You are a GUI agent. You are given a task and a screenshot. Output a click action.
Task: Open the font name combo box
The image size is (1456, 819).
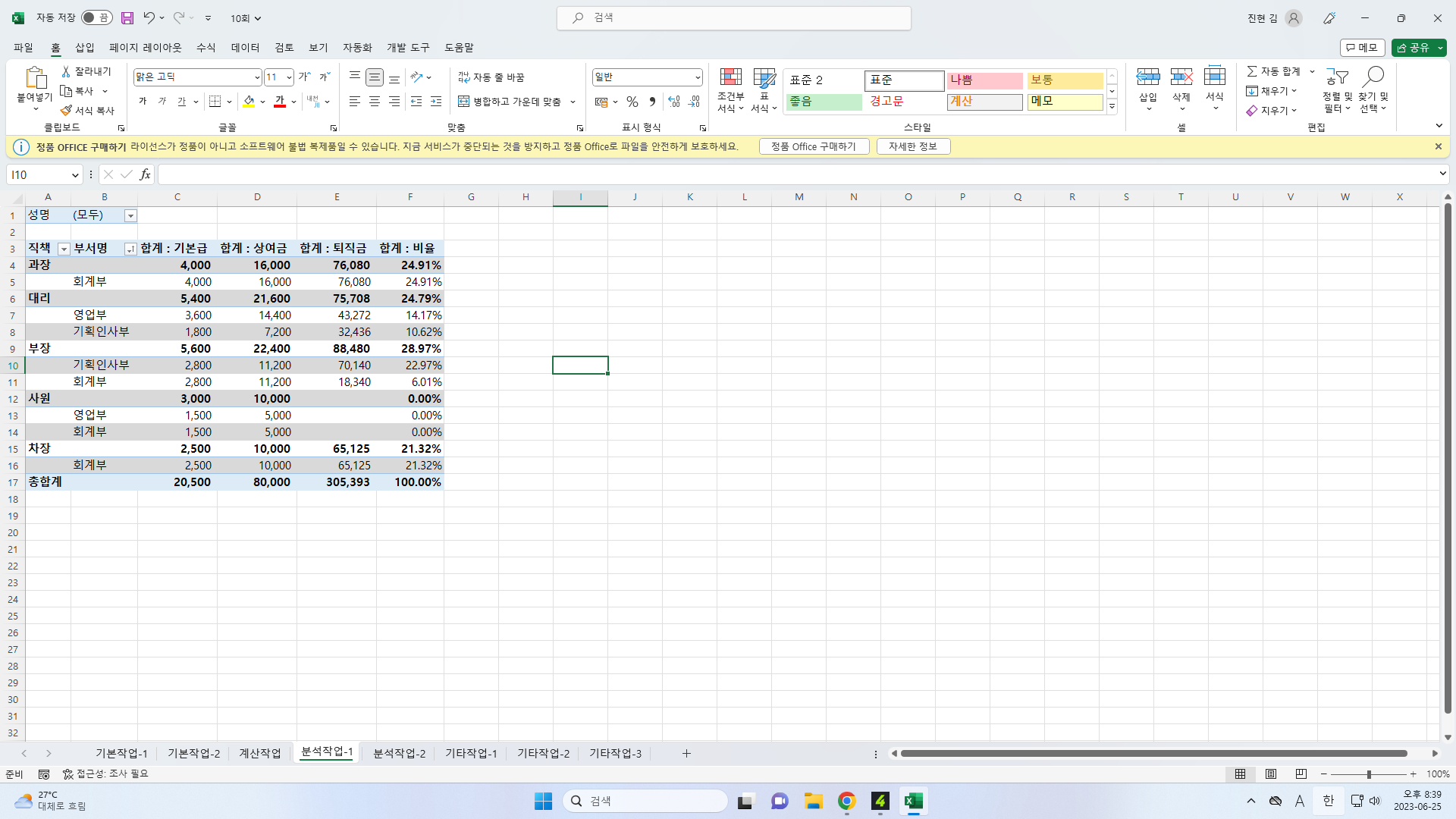197,77
